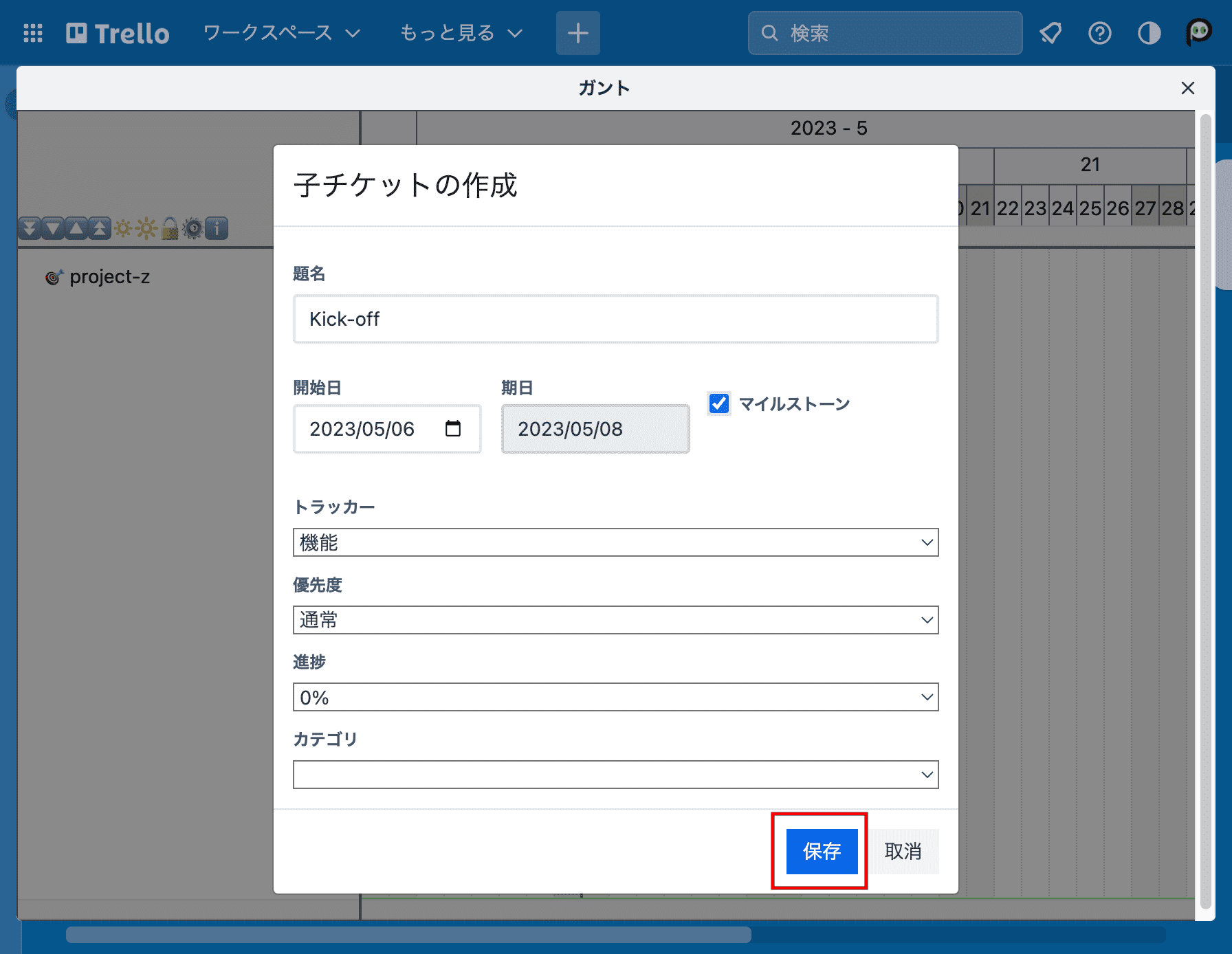This screenshot has width=1232, height=954.
Task: Open the apps grid icon next to Trello logo
Action: click(x=32, y=32)
